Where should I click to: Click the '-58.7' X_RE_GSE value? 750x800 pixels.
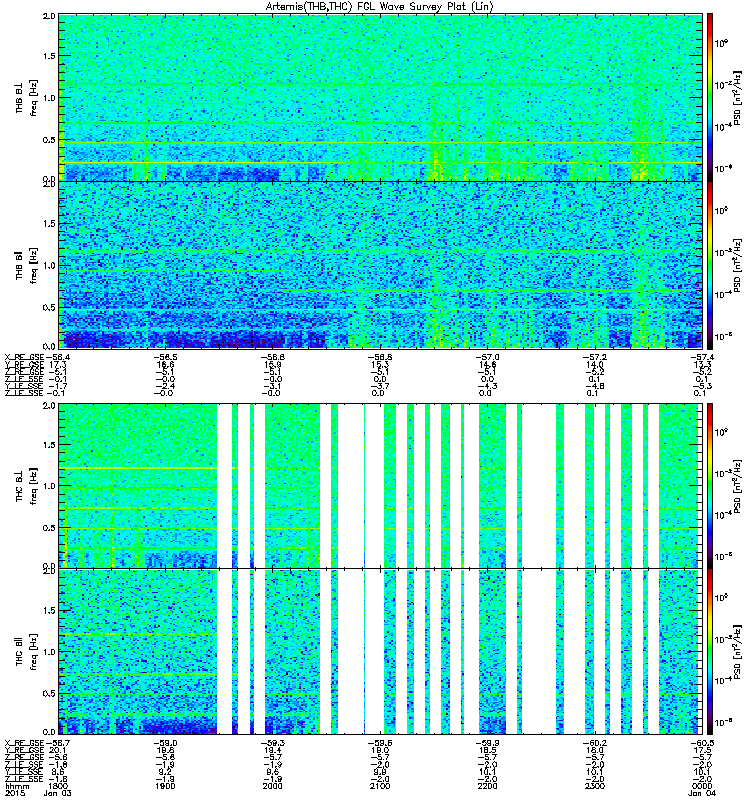[x=58, y=743]
